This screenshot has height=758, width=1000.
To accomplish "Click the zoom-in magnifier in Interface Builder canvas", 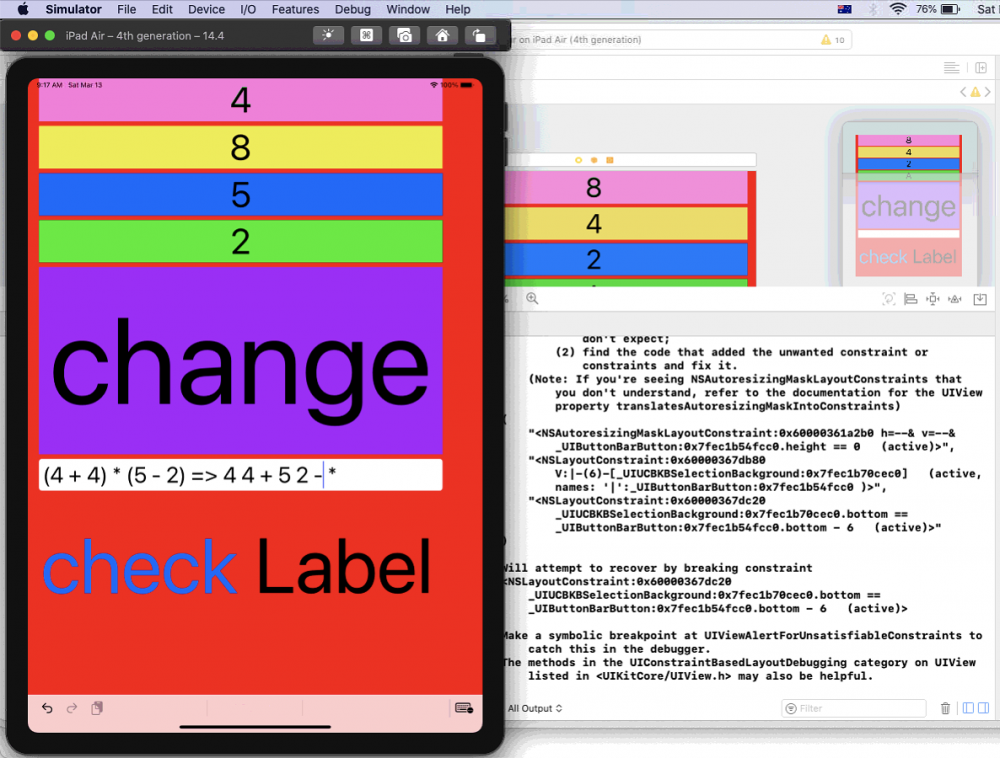I will [532, 298].
